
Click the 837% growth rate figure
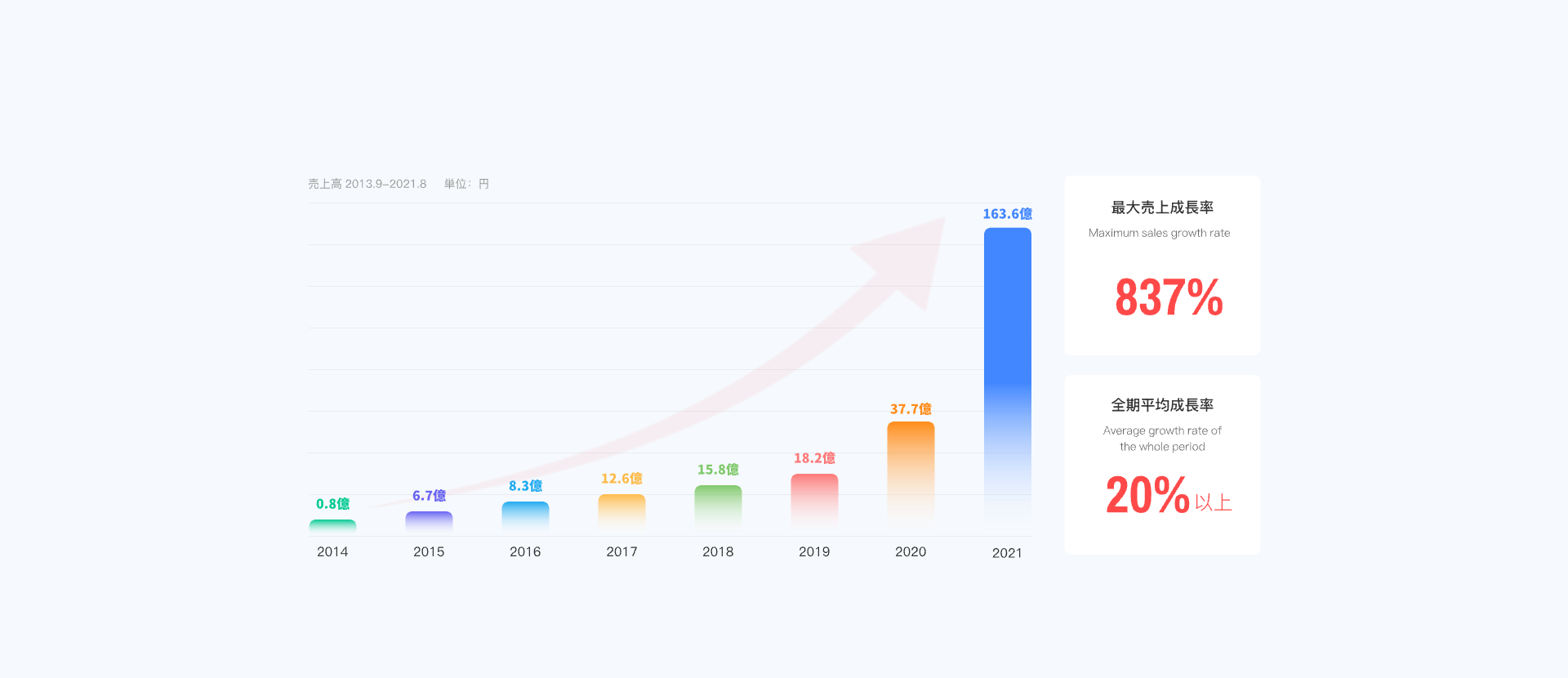point(1169,297)
